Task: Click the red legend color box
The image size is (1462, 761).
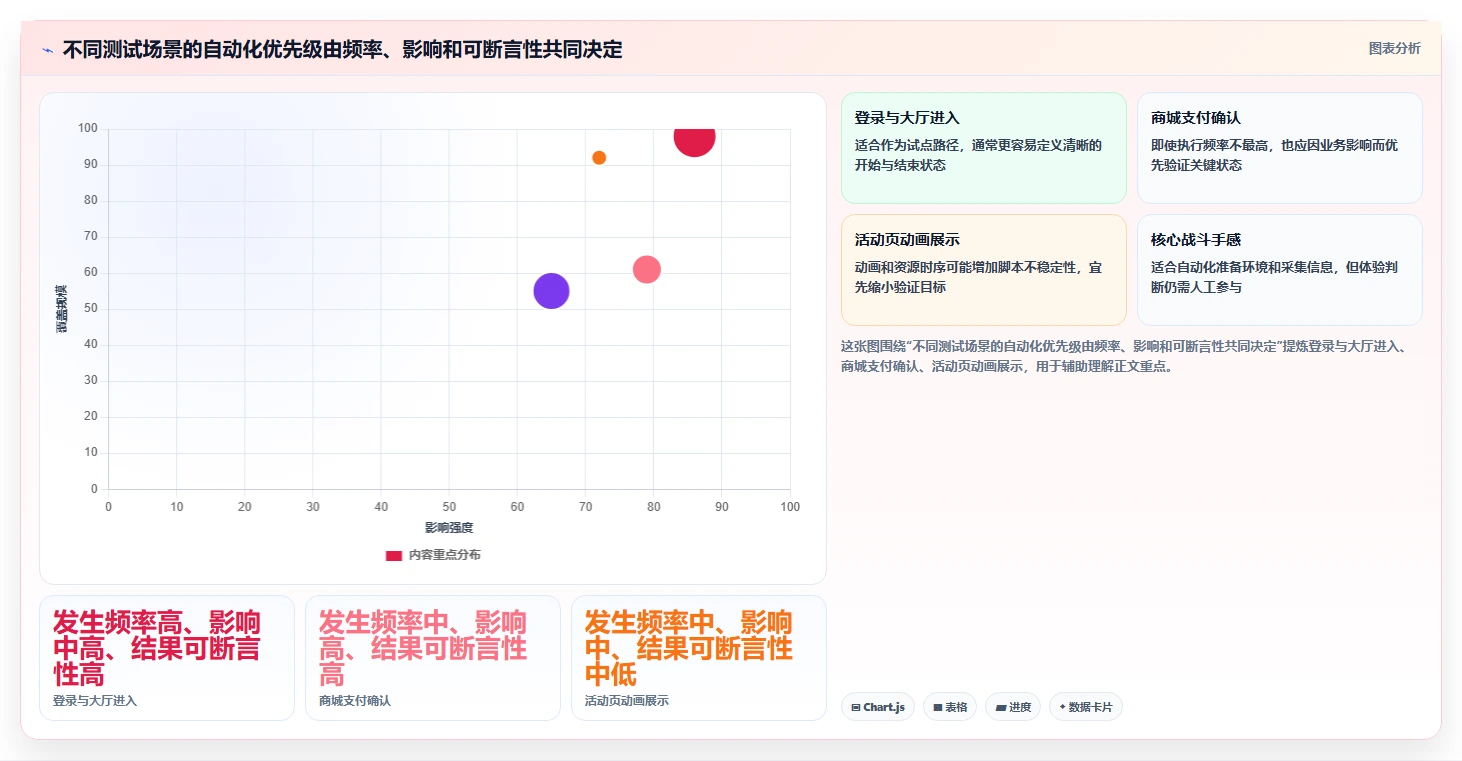Action: [x=394, y=555]
